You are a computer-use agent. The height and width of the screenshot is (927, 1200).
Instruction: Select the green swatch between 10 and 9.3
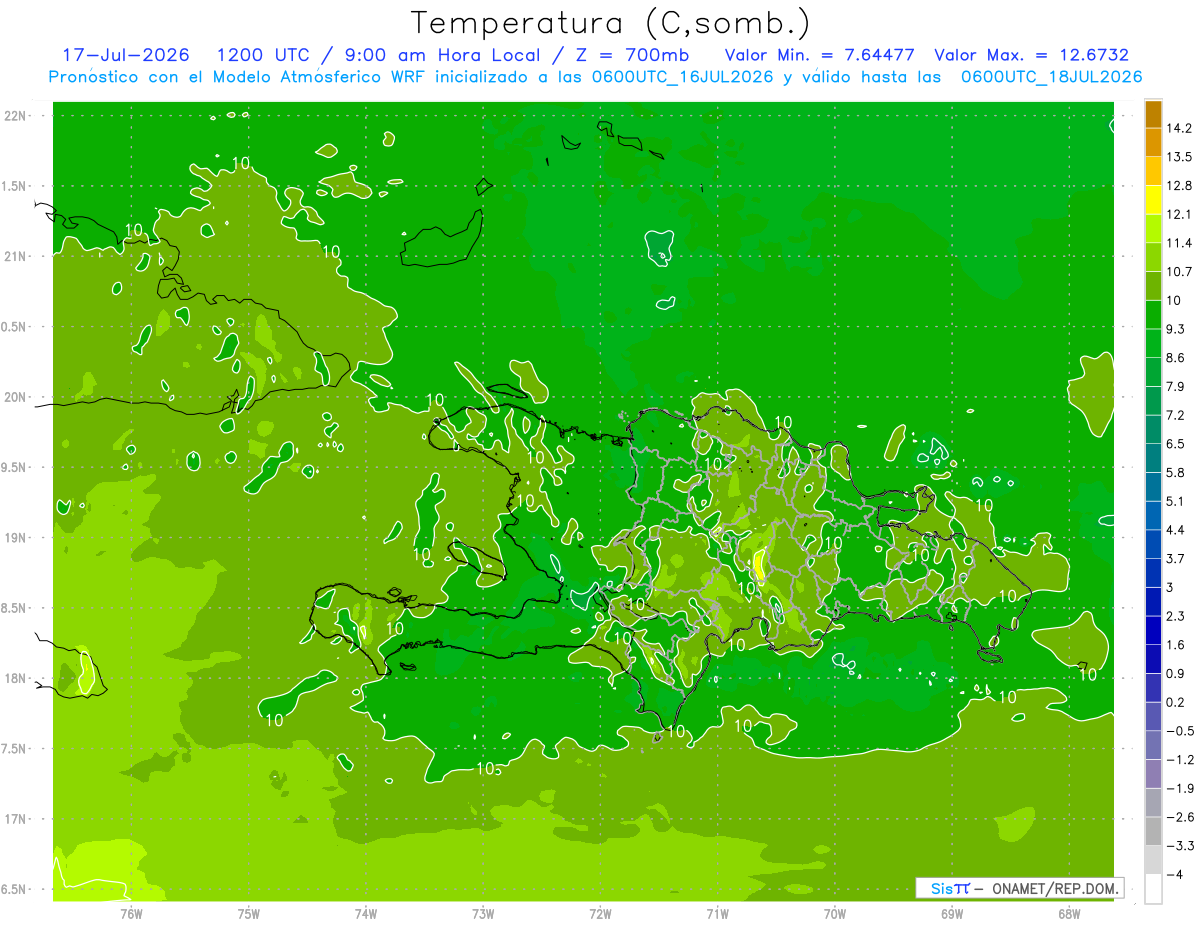1153,315
